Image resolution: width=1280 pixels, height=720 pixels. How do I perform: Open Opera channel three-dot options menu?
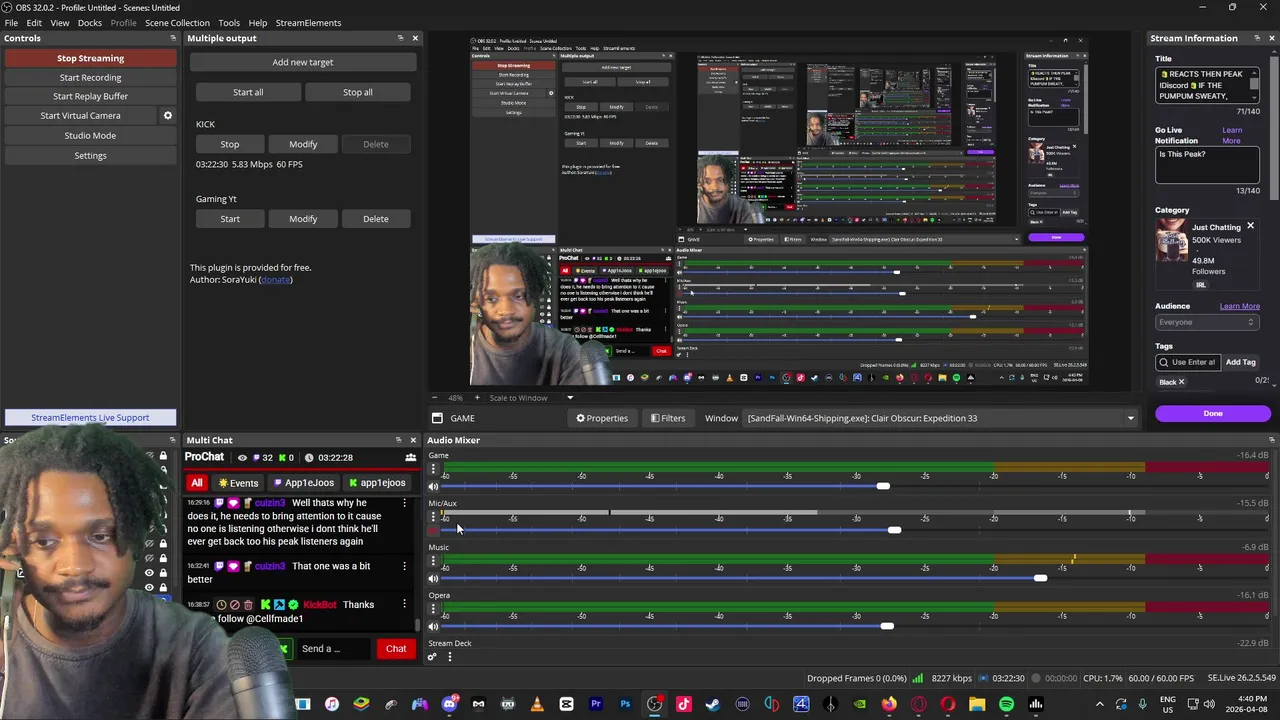(433, 608)
